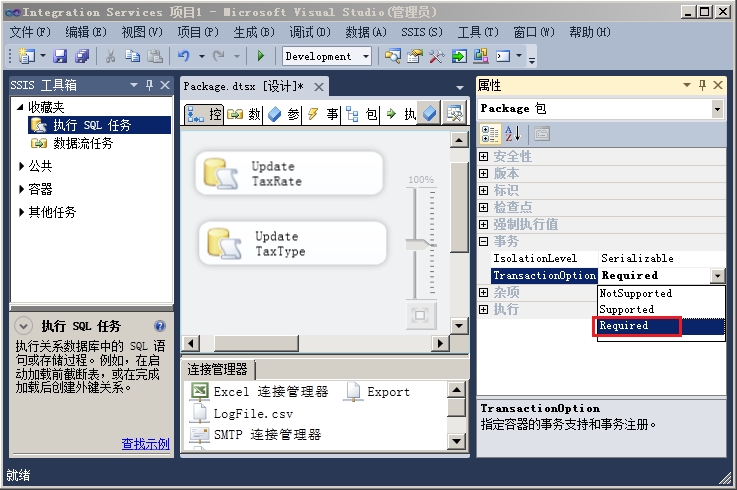Open the 查找示例 link

[145, 444]
